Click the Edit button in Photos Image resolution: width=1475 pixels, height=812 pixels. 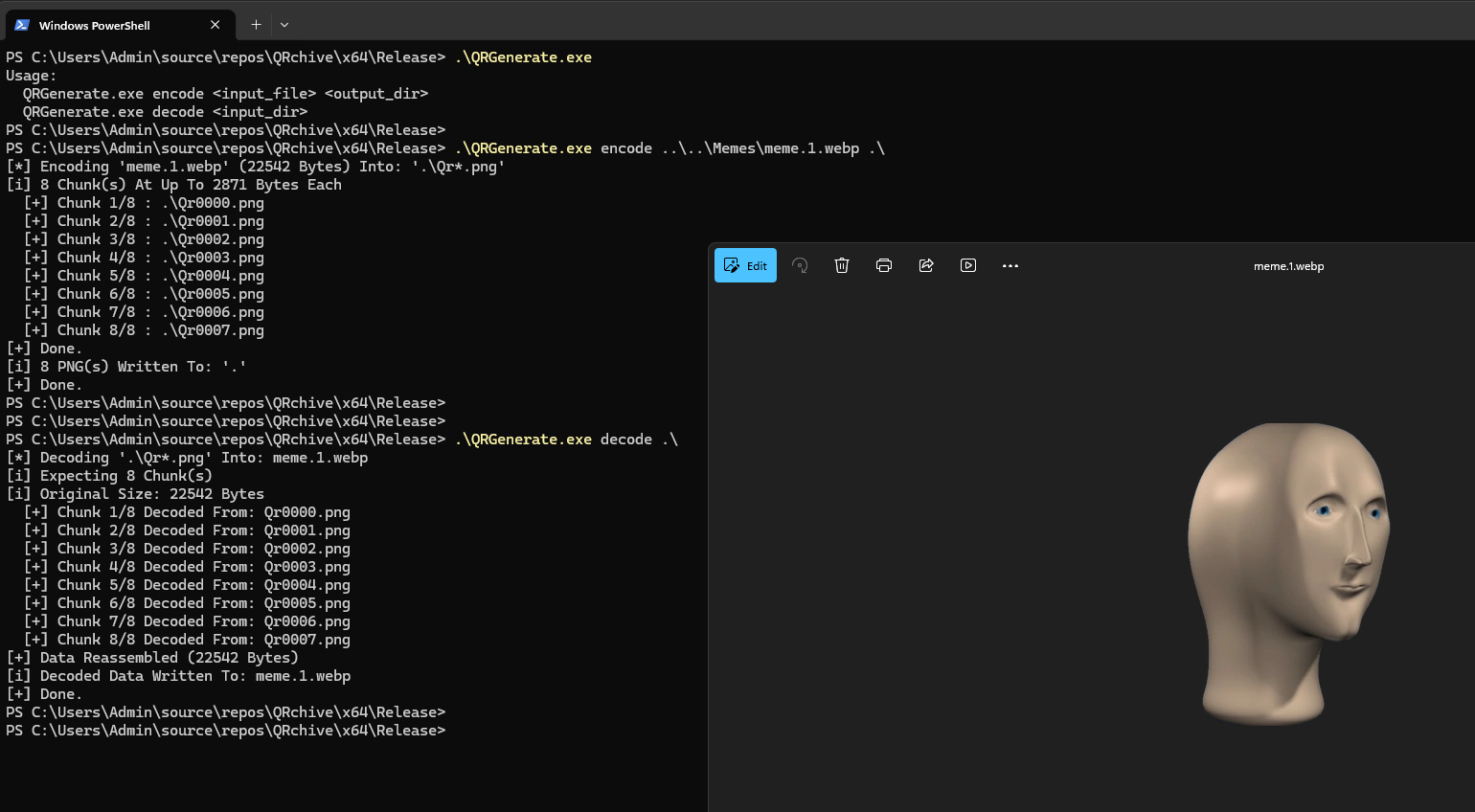click(745, 266)
